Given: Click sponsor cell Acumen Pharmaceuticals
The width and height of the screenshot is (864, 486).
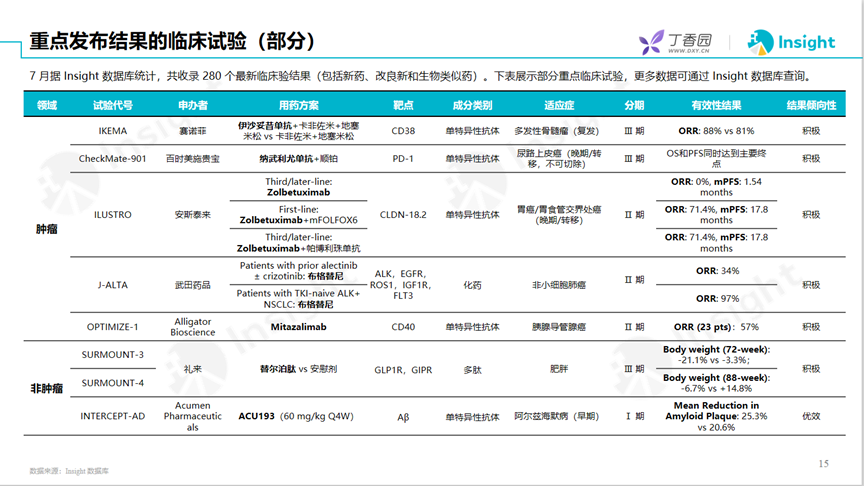Looking at the screenshot, I should pyautogui.click(x=192, y=416).
